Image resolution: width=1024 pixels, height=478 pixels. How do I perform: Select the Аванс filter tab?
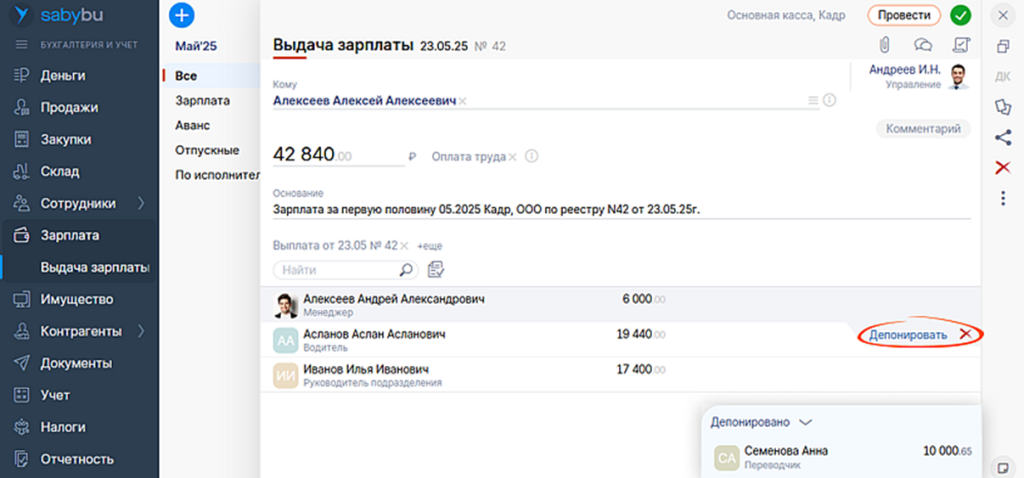coord(193,126)
